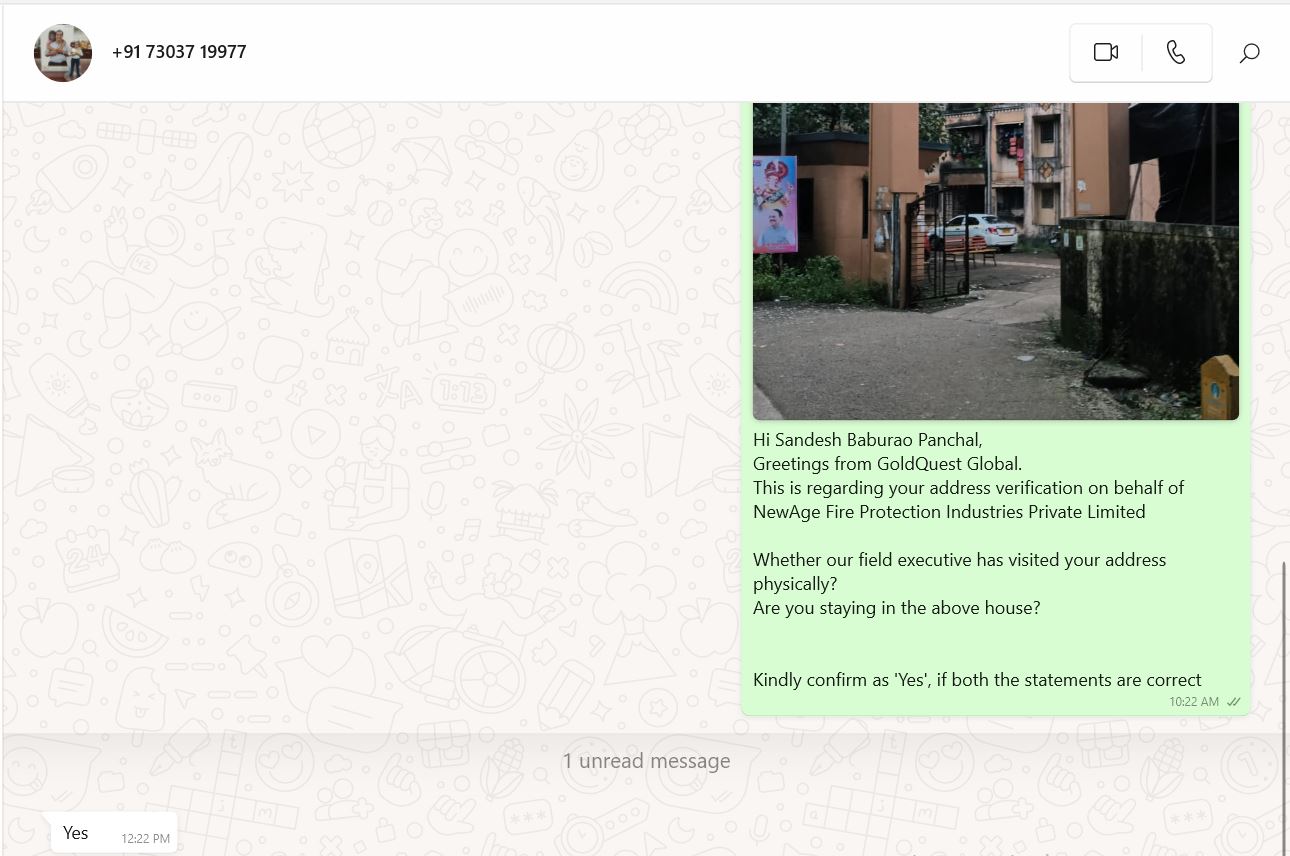The width and height of the screenshot is (1290, 856).
Task: Start a video call with the contact
Action: tap(1105, 53)
